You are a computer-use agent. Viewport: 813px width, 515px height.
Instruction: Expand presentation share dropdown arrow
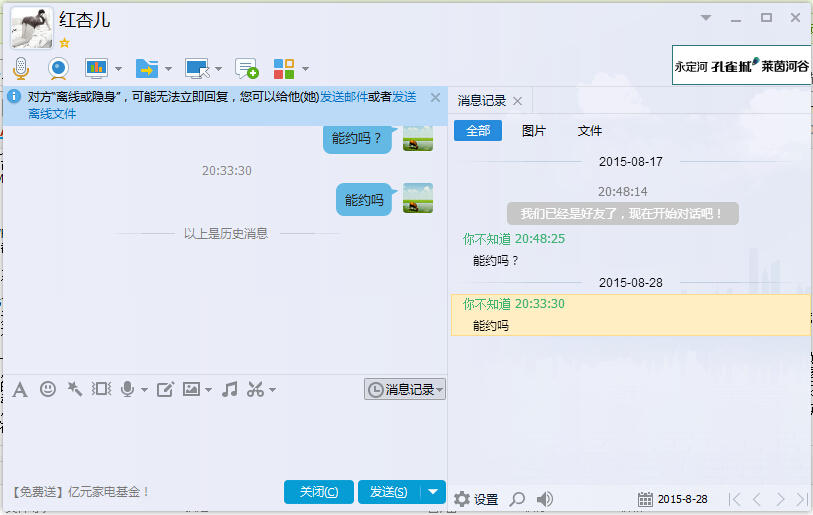(118, 68)
